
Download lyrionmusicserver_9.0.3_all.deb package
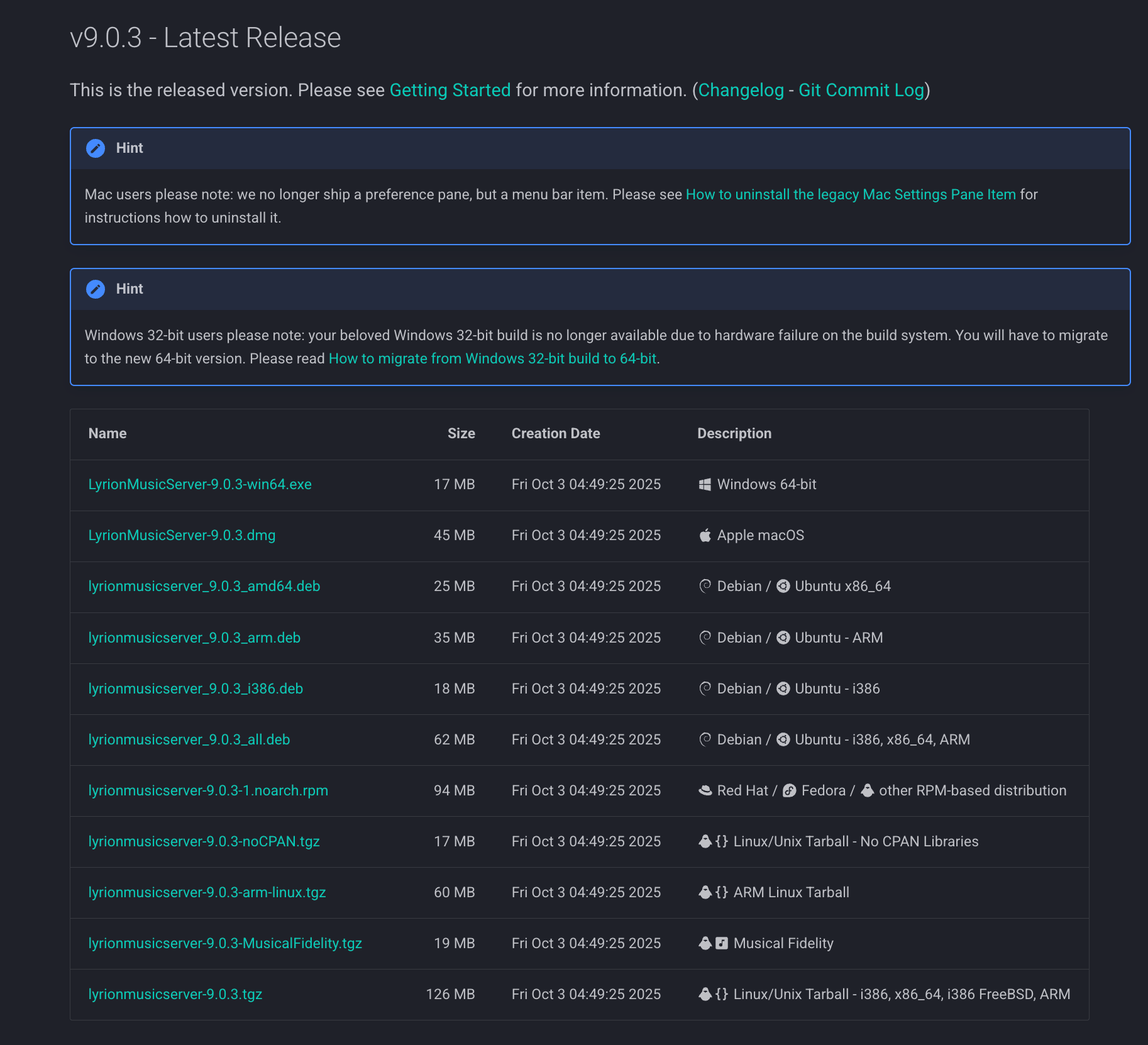click(x=189, y=739)
